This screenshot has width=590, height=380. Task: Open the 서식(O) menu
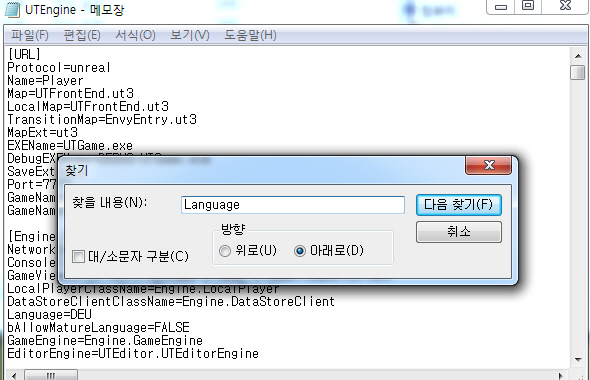pyautogui.click(x=135, y=35)
